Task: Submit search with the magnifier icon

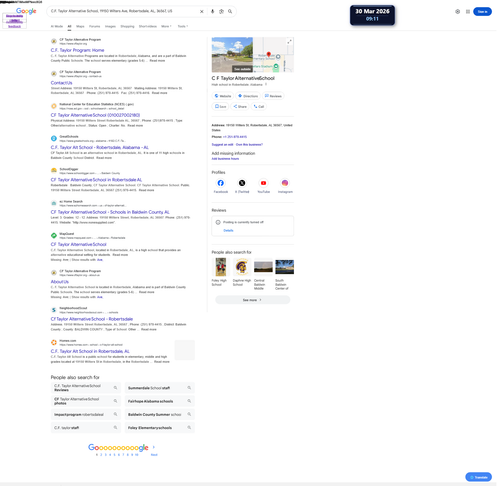Action: (230, 11)
